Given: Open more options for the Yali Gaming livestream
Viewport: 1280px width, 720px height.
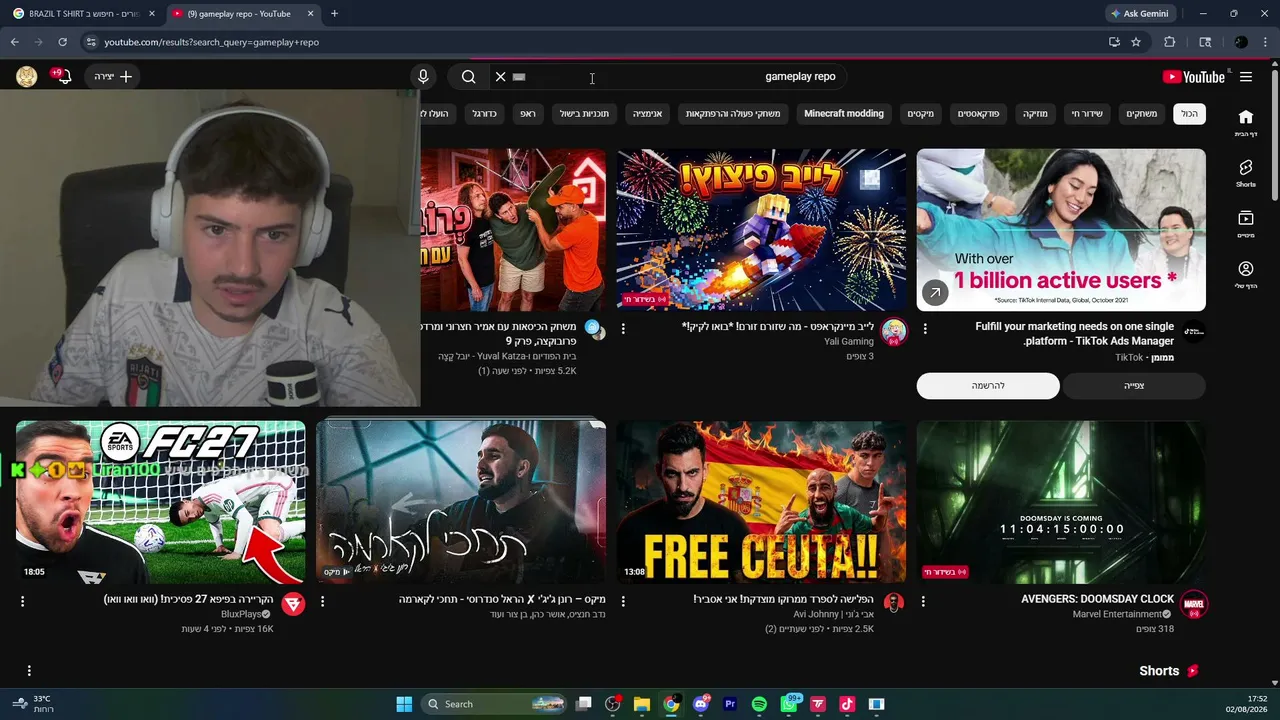Looking at the screenshot, I should point(623,328).
